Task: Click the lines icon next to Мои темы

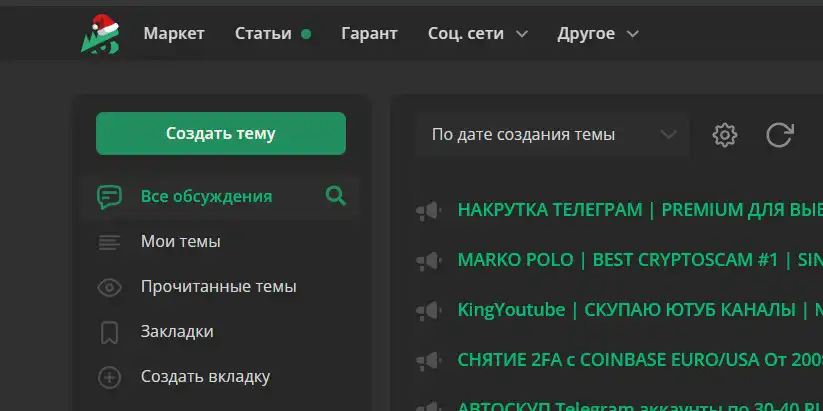Action: 109,242
